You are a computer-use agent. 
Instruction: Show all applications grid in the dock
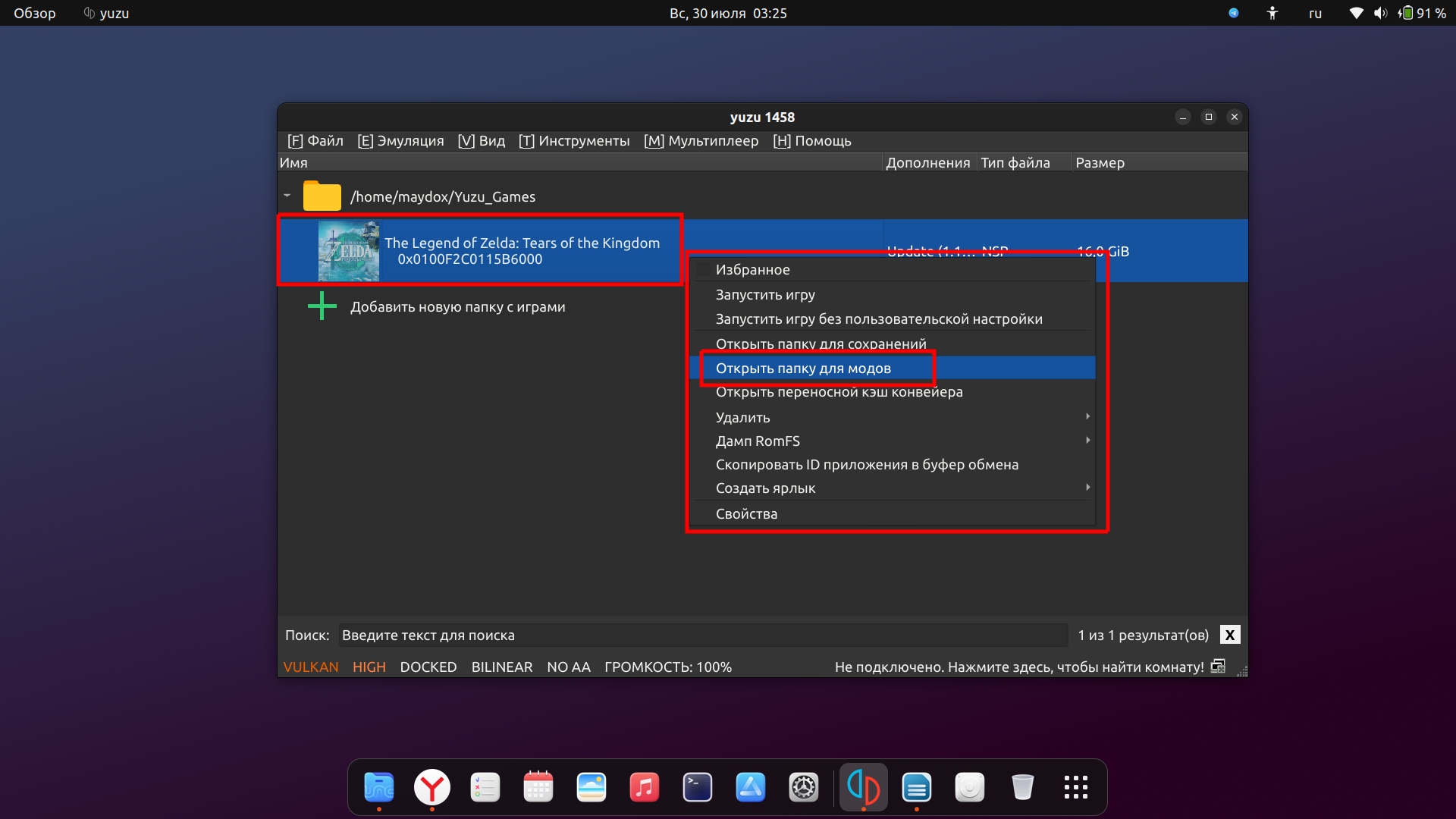click(1075, 787)
